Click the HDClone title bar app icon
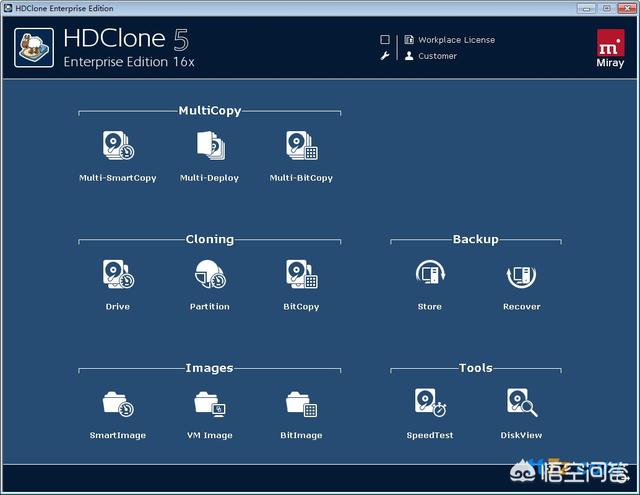640x495 pixels. (8, 8)
